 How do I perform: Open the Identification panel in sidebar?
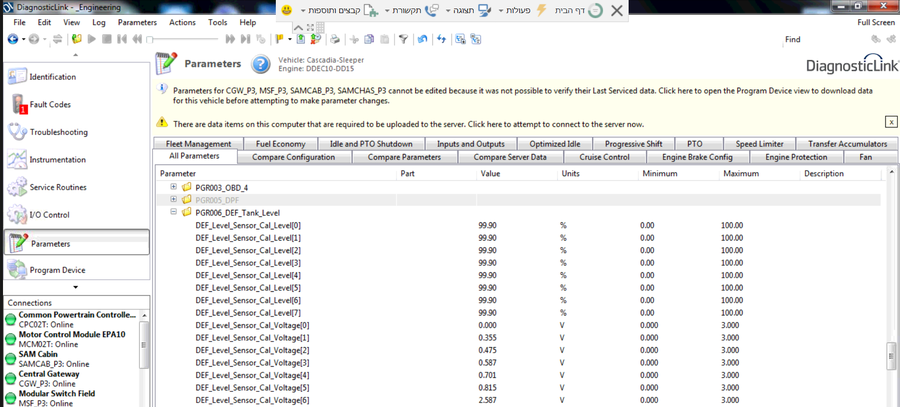coord(76,77)
